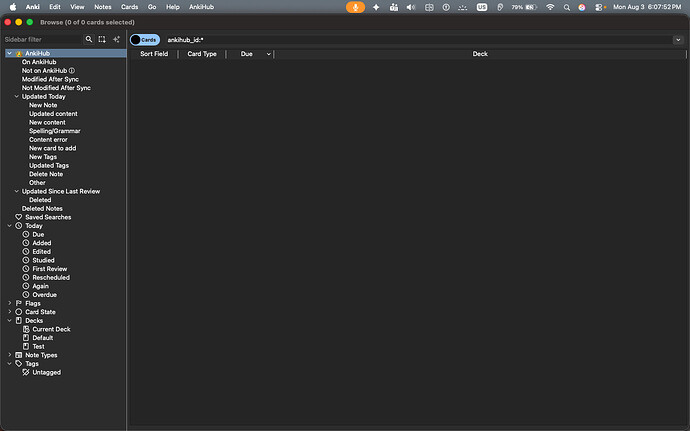
Task: Click the flag icon beside Flags
Action: (x=18, y=303)
